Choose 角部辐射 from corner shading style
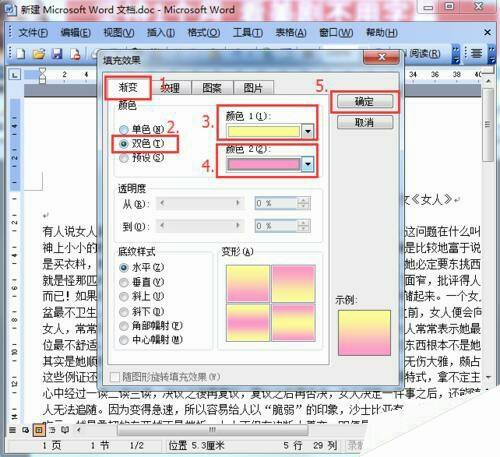This screenshot has height=457, width=500. [x=124, y=326]
